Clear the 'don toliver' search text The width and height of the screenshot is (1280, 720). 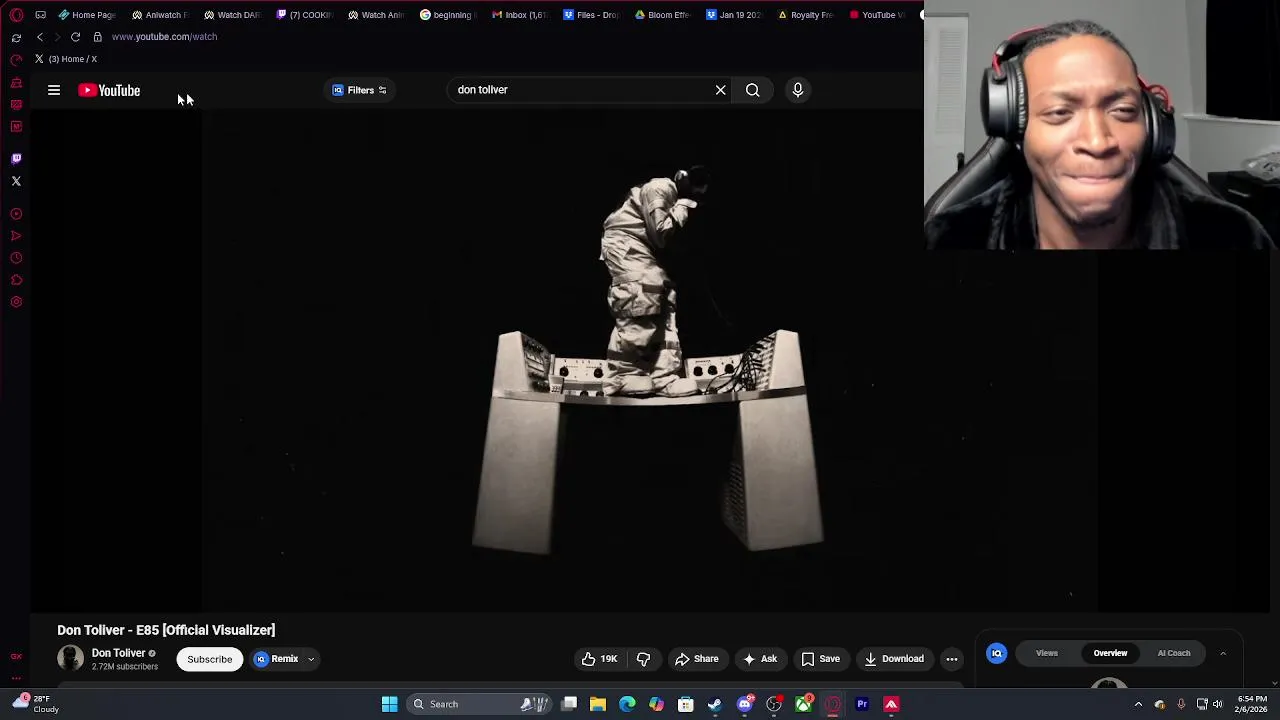[720, 90]
